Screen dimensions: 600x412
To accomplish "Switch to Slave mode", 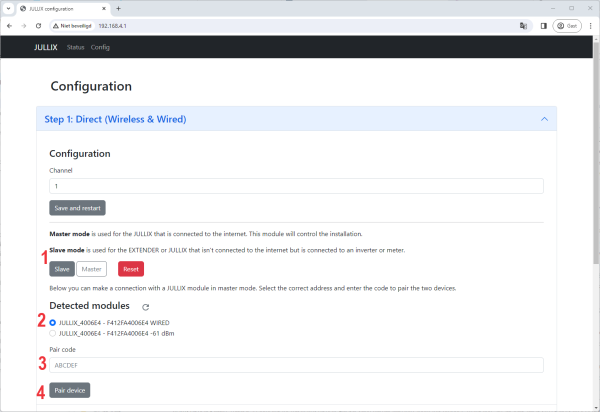I will (x=62, y=269).
